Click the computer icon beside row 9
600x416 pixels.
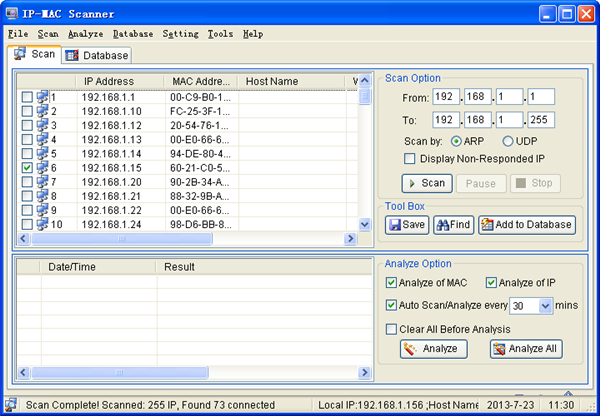42,210
